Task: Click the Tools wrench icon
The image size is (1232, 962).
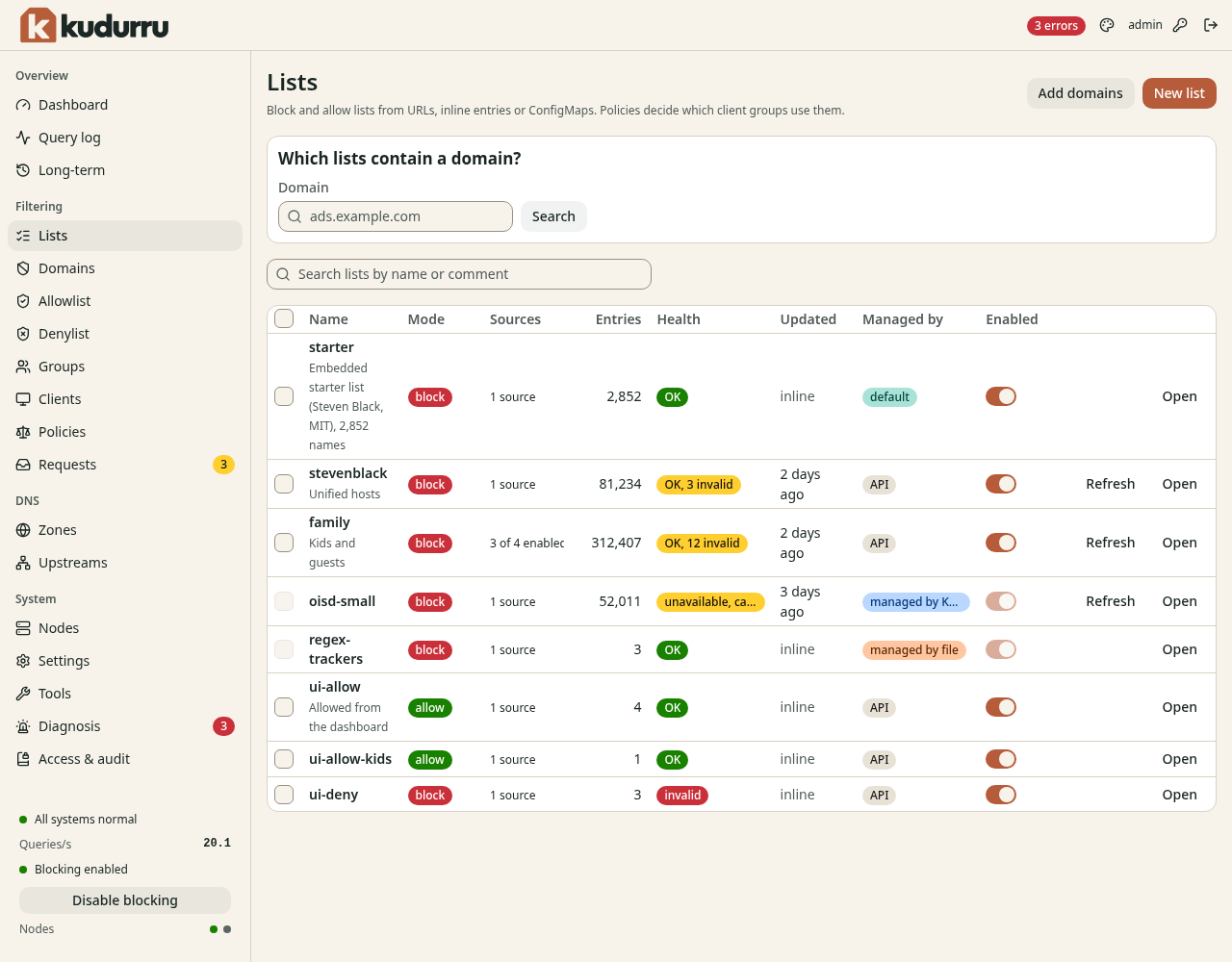Action: point(23,694)
